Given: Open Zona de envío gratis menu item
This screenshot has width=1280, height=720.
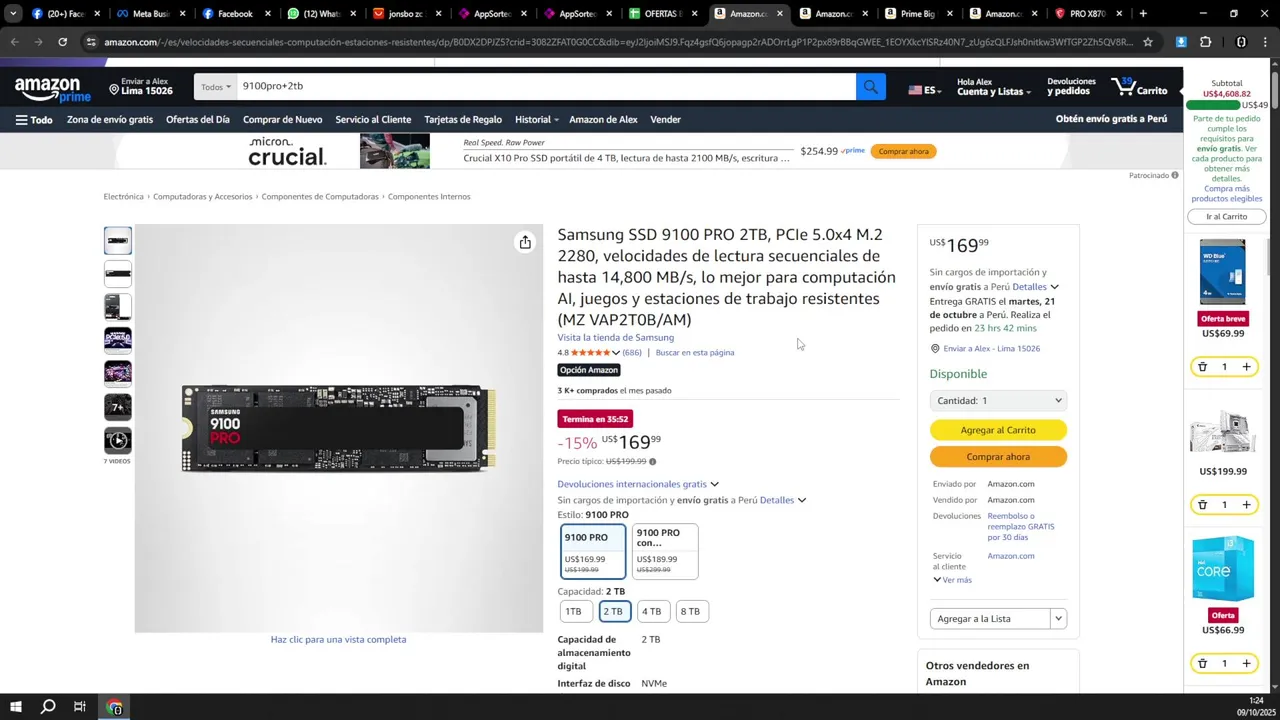Looking at the screenshot, I should [x=110, y=120].
